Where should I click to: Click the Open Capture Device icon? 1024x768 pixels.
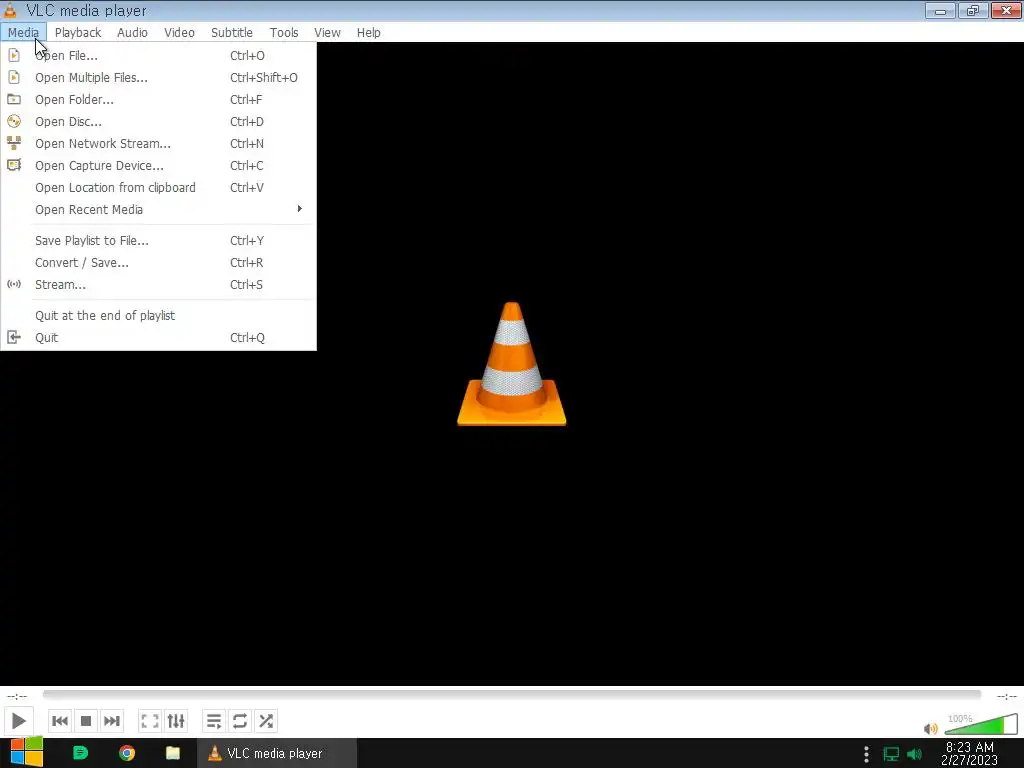(14, 165)
